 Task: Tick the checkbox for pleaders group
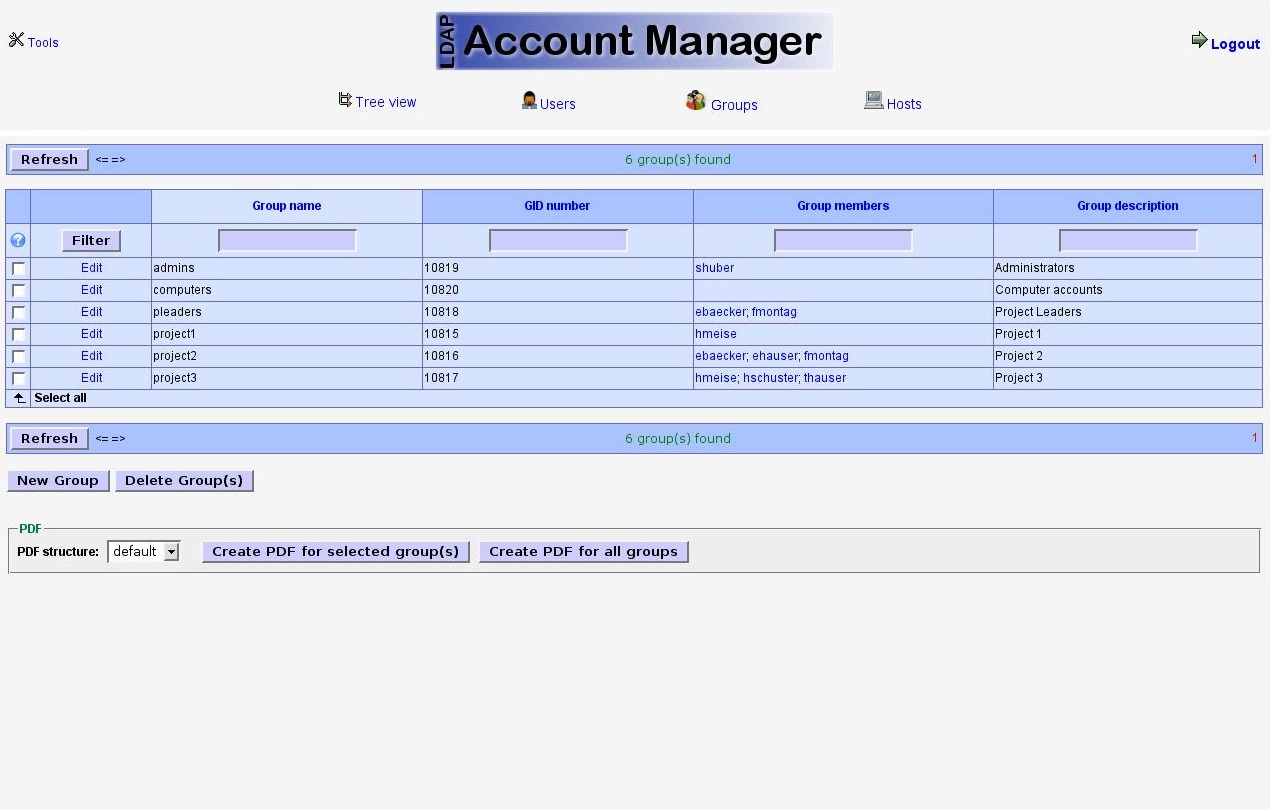[18, 313]
